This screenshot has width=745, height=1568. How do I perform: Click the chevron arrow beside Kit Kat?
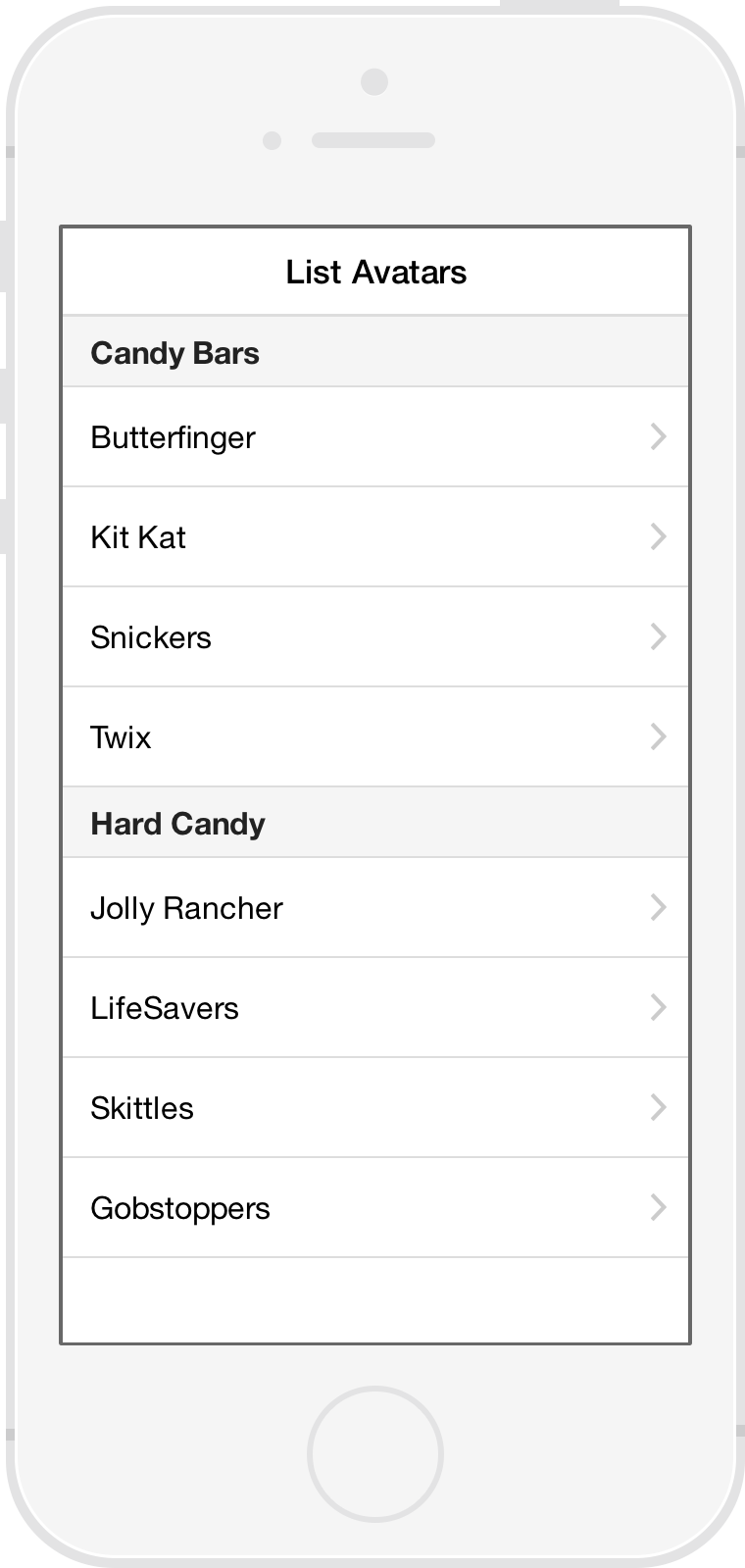[659, 536]
